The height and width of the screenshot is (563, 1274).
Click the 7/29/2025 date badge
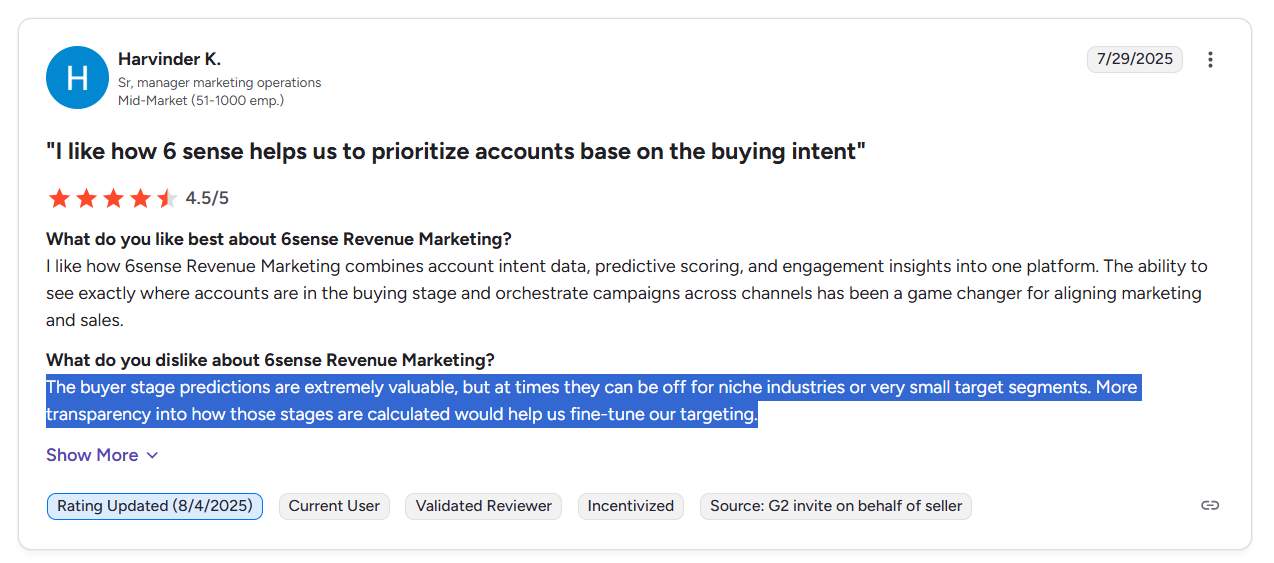[1135, 59]
